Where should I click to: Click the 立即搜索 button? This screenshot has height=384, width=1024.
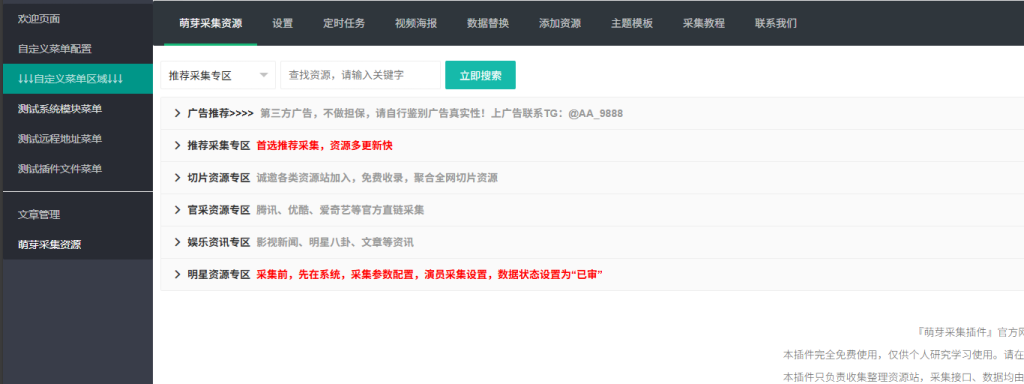point(481,75)
